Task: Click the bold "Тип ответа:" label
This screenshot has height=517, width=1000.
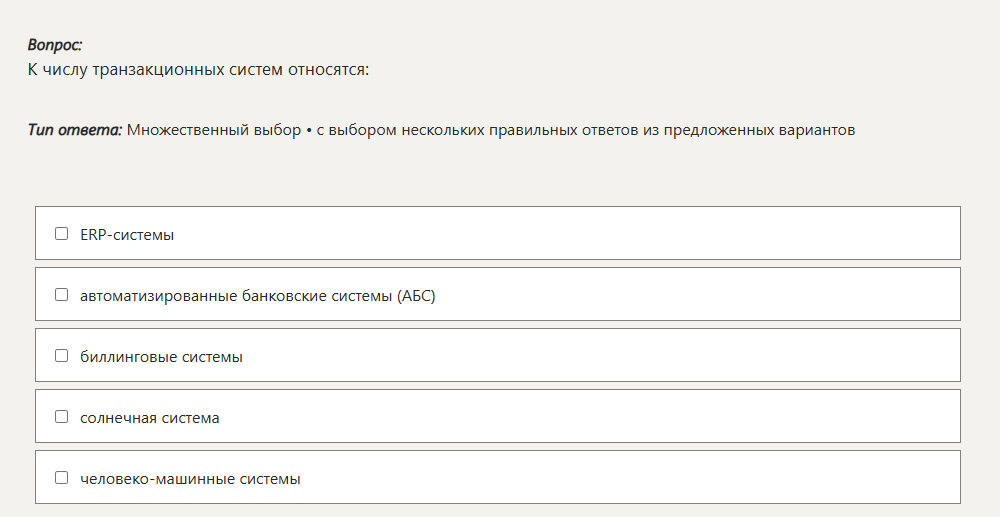Action: coord(75,130)
